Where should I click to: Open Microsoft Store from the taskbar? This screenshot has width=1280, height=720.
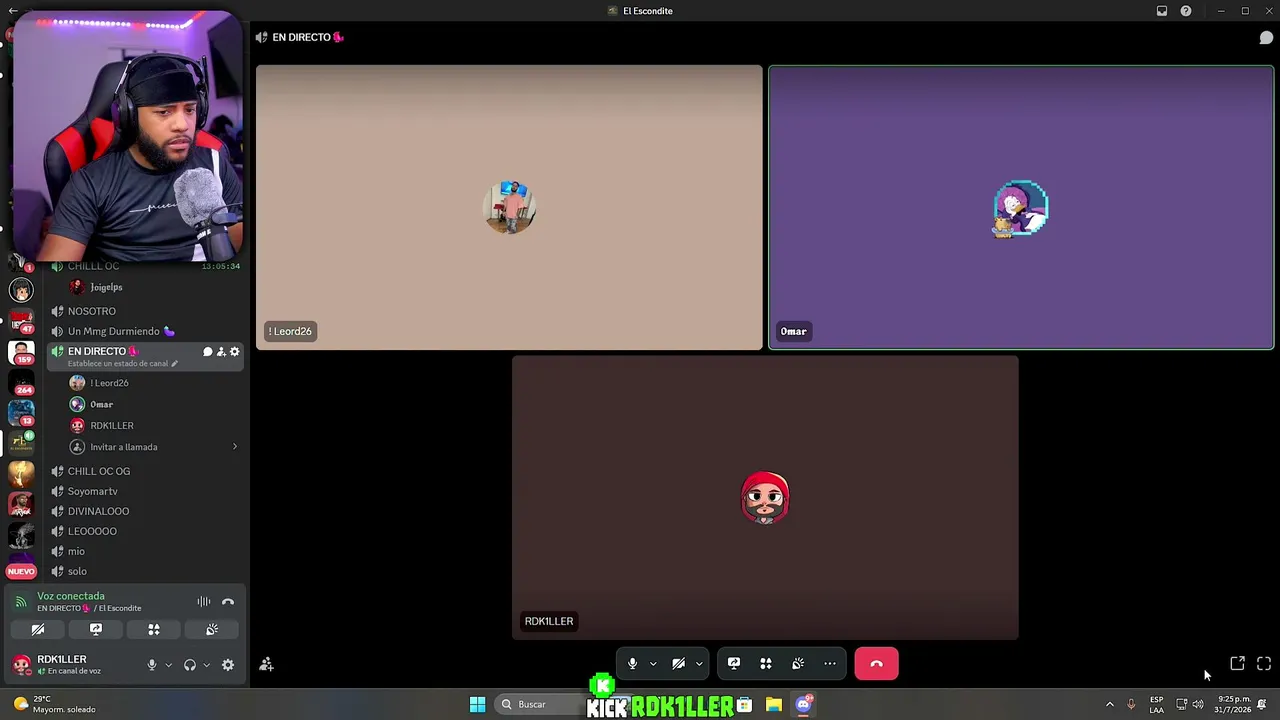744,705
